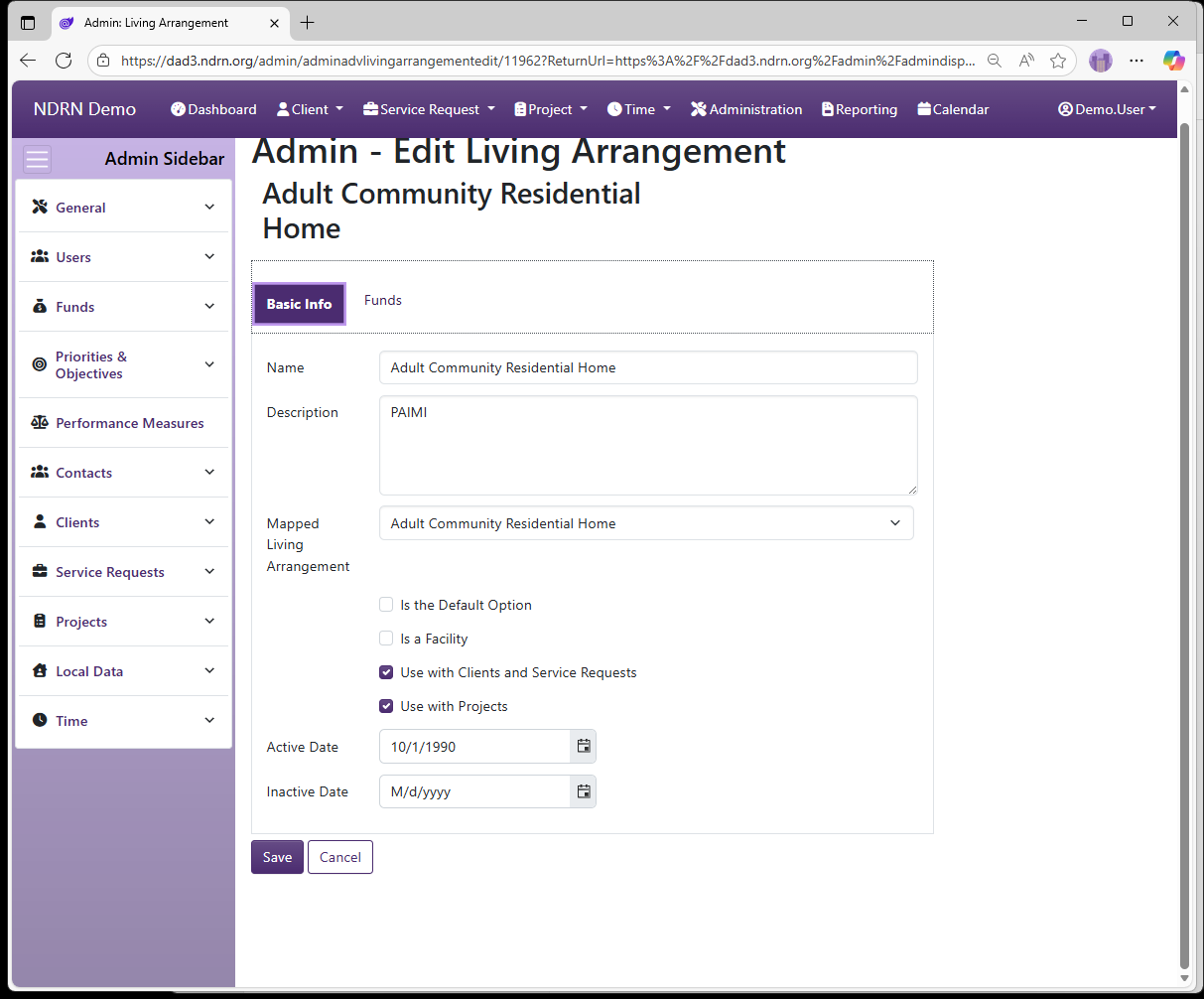
Task: Click the Active Date input field
Action: coord(474,747)
